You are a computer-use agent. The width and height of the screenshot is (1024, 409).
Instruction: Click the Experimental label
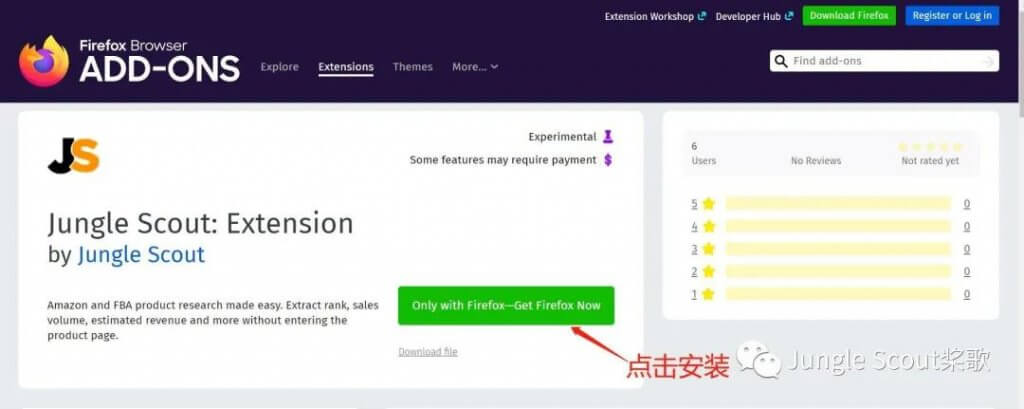[562, 137]
